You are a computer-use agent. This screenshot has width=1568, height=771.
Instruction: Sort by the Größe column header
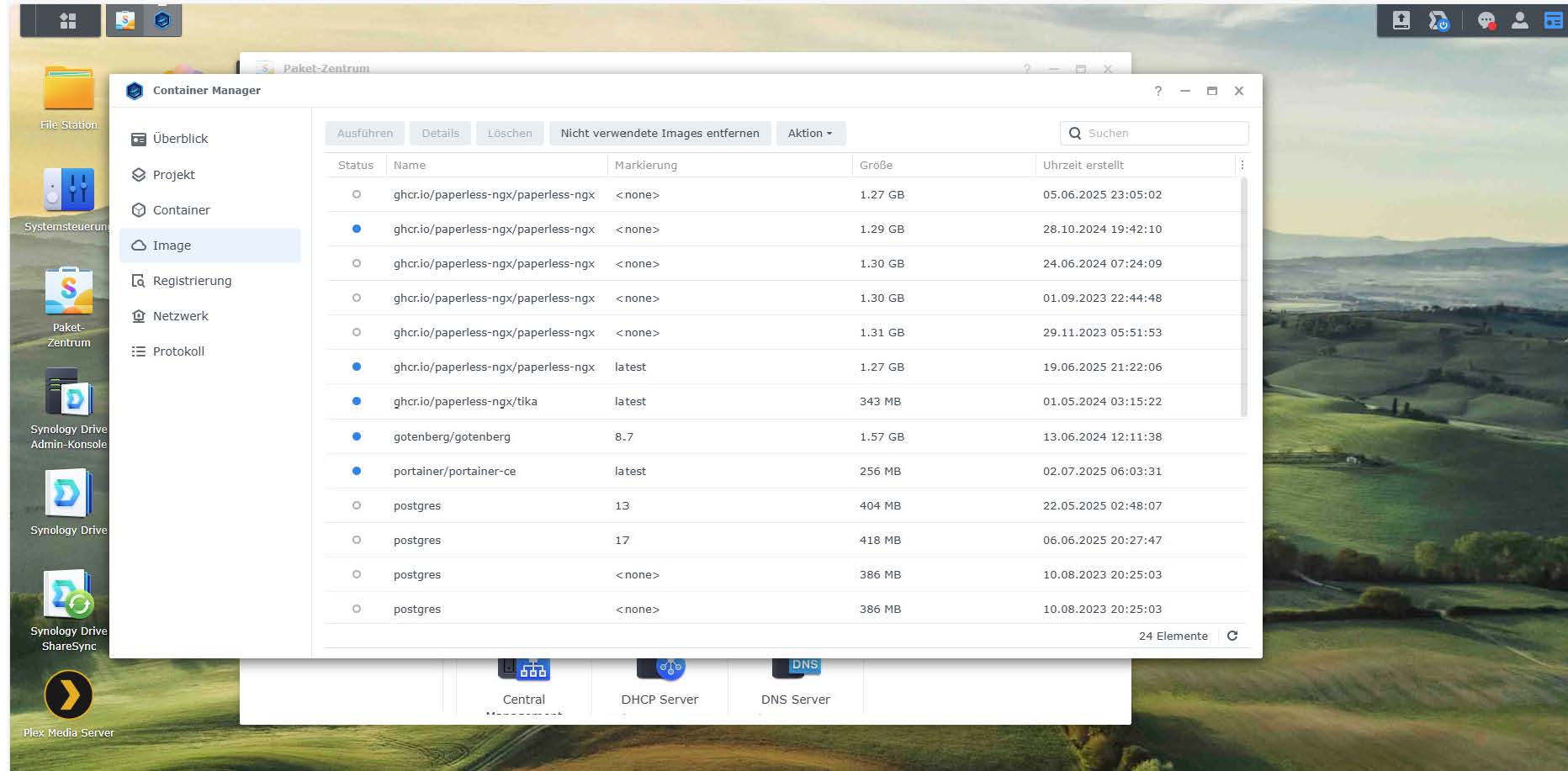point(944,165)
